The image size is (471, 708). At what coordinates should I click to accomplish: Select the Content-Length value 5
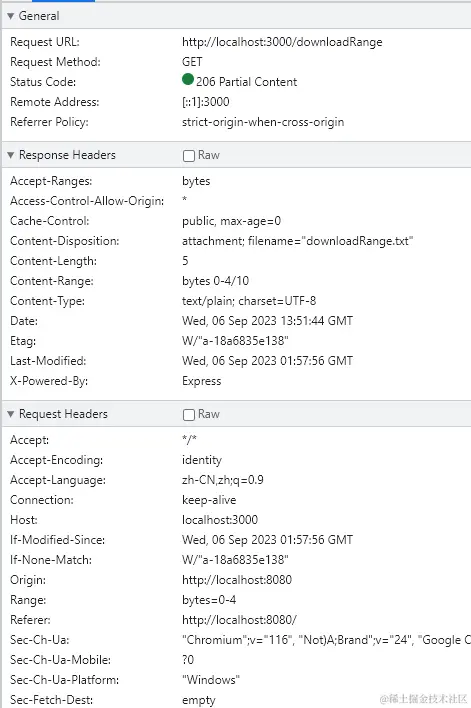coord(185,261)
